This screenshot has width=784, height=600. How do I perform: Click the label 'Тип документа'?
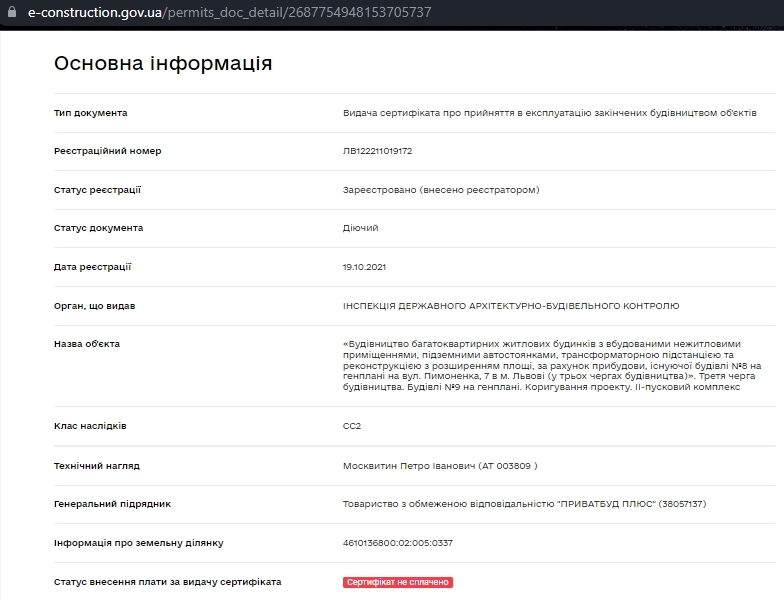90,113
